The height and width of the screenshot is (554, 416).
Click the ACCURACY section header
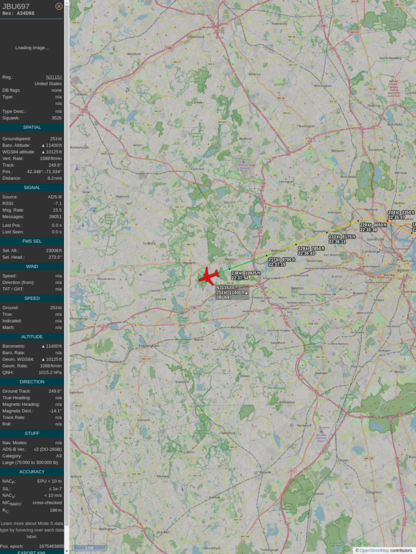point(32,472)
